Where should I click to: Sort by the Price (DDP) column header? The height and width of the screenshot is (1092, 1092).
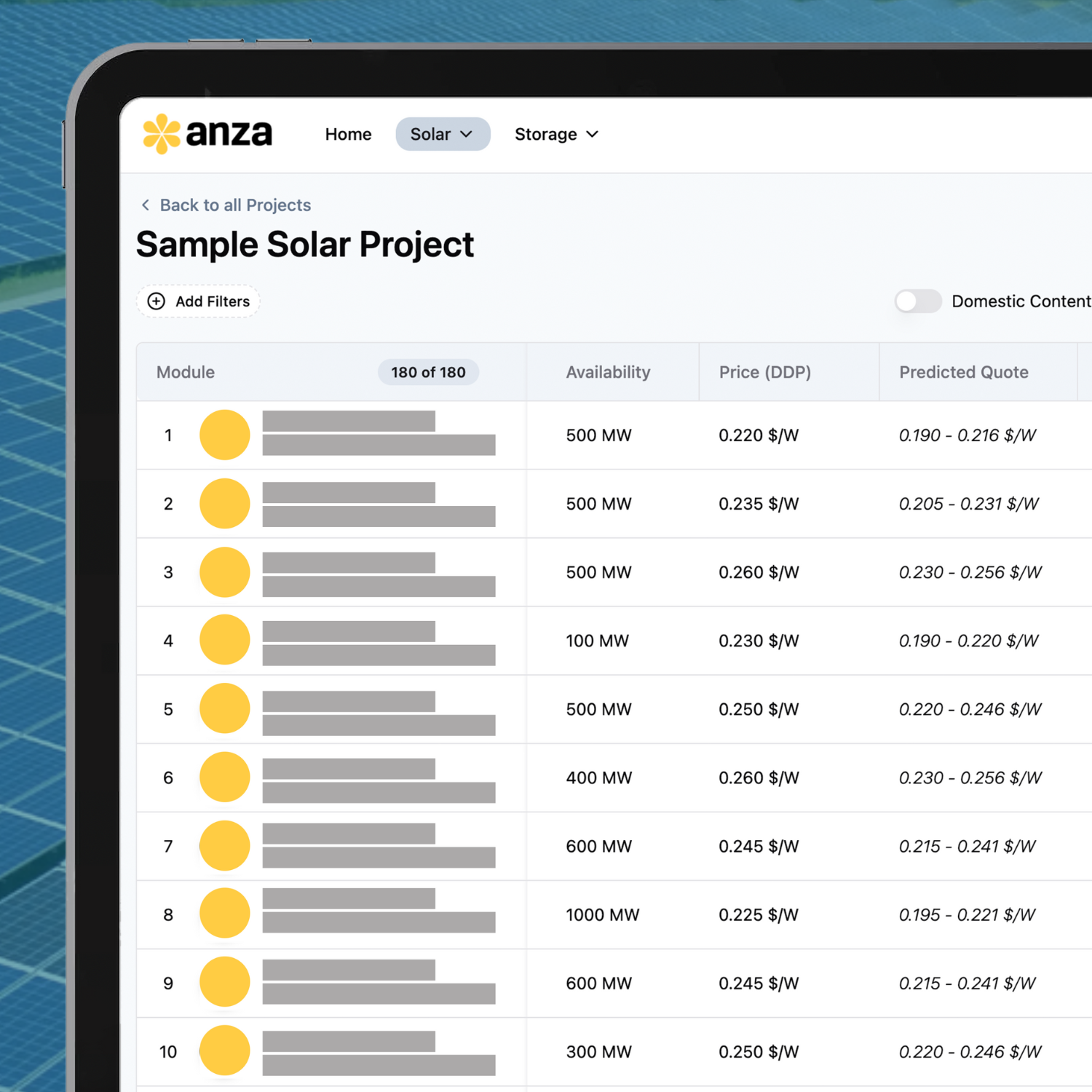765,372
